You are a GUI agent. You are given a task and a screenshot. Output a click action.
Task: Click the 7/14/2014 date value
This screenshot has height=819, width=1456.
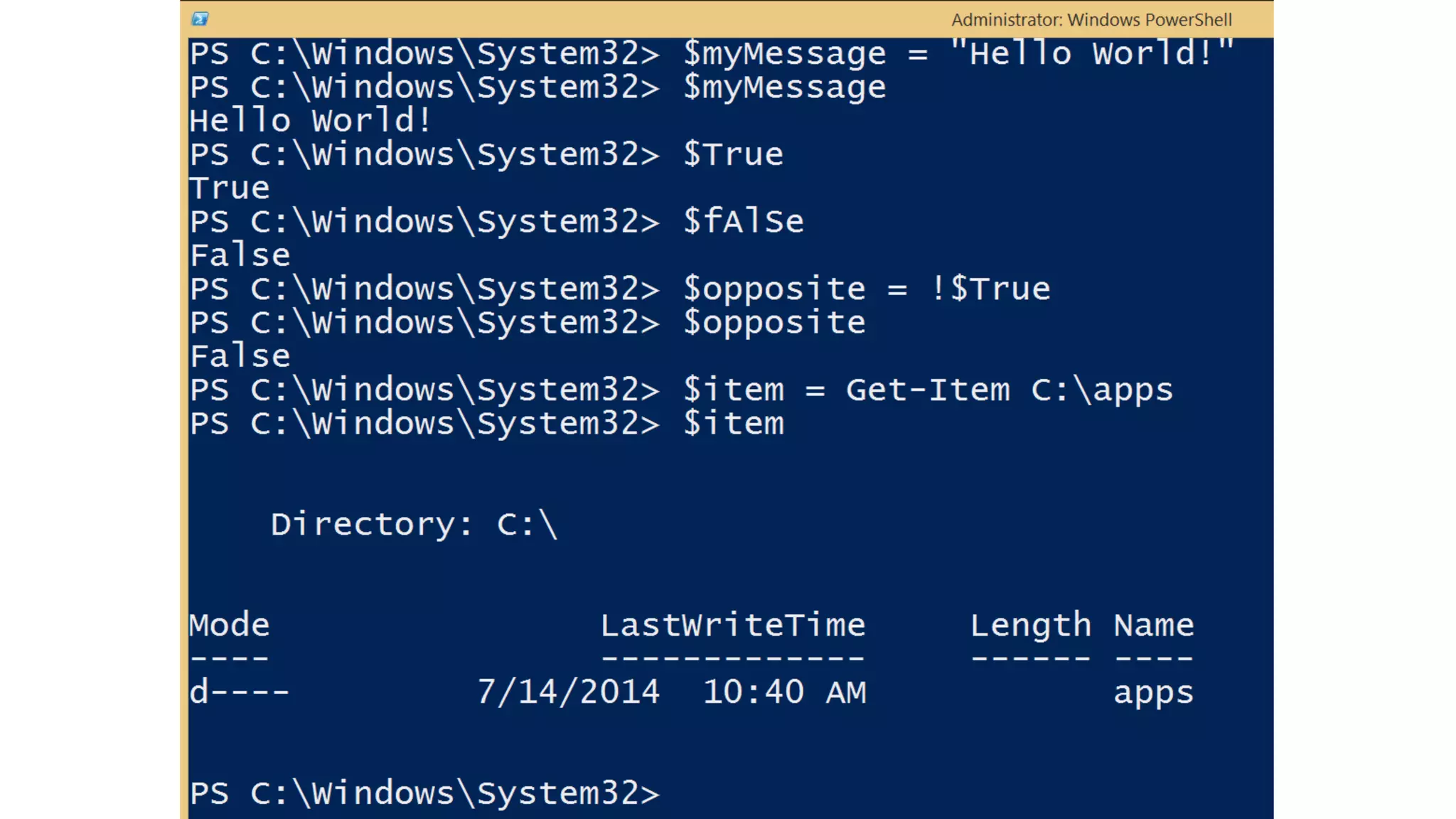click(568, 692)
